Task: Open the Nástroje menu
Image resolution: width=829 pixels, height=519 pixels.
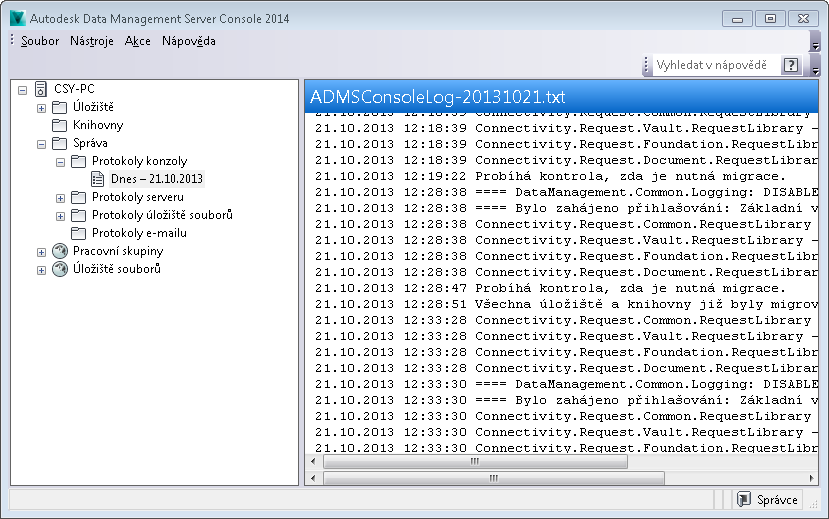Action: 91,41
